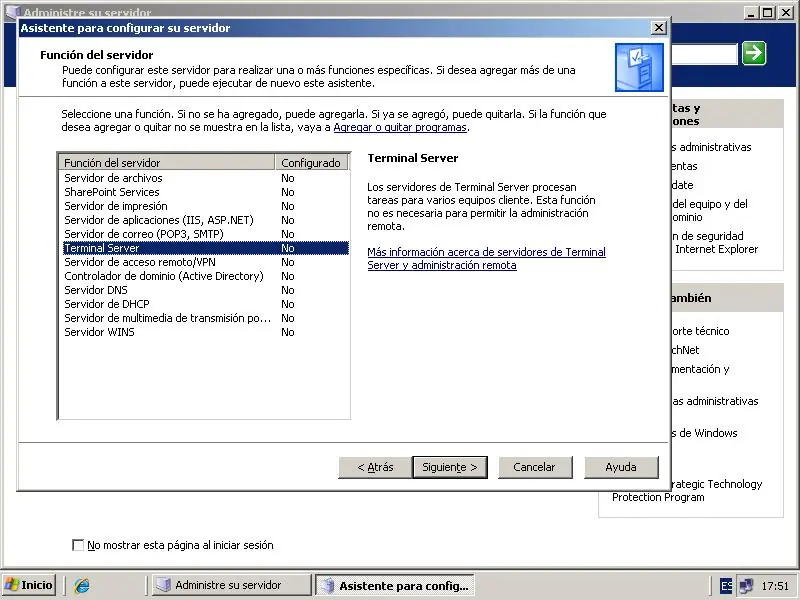Image resolution: width=800 pixels, height=600 pixels.
Task: Click the ES language indicator in the tray
Action: click(726, 585)
